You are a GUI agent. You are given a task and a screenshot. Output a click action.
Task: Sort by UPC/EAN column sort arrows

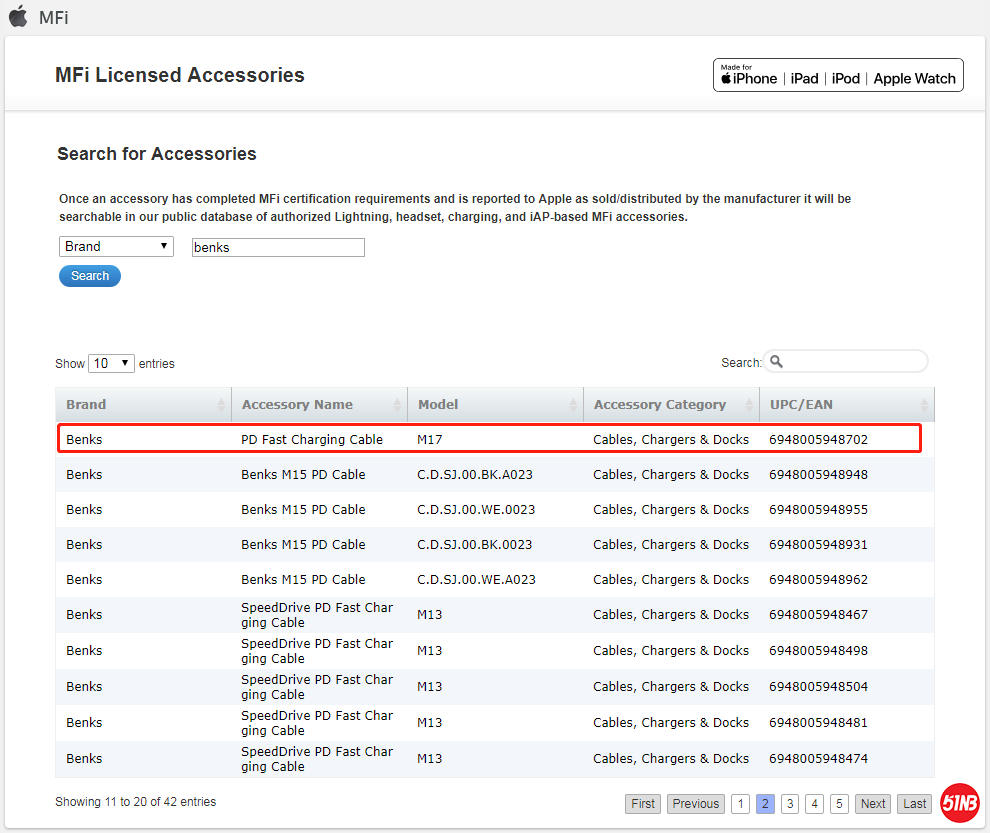[924, 405]
